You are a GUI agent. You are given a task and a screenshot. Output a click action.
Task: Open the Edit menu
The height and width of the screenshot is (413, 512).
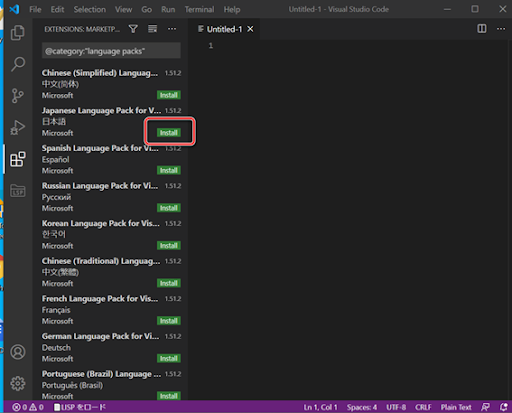click(x=57, y=9)
